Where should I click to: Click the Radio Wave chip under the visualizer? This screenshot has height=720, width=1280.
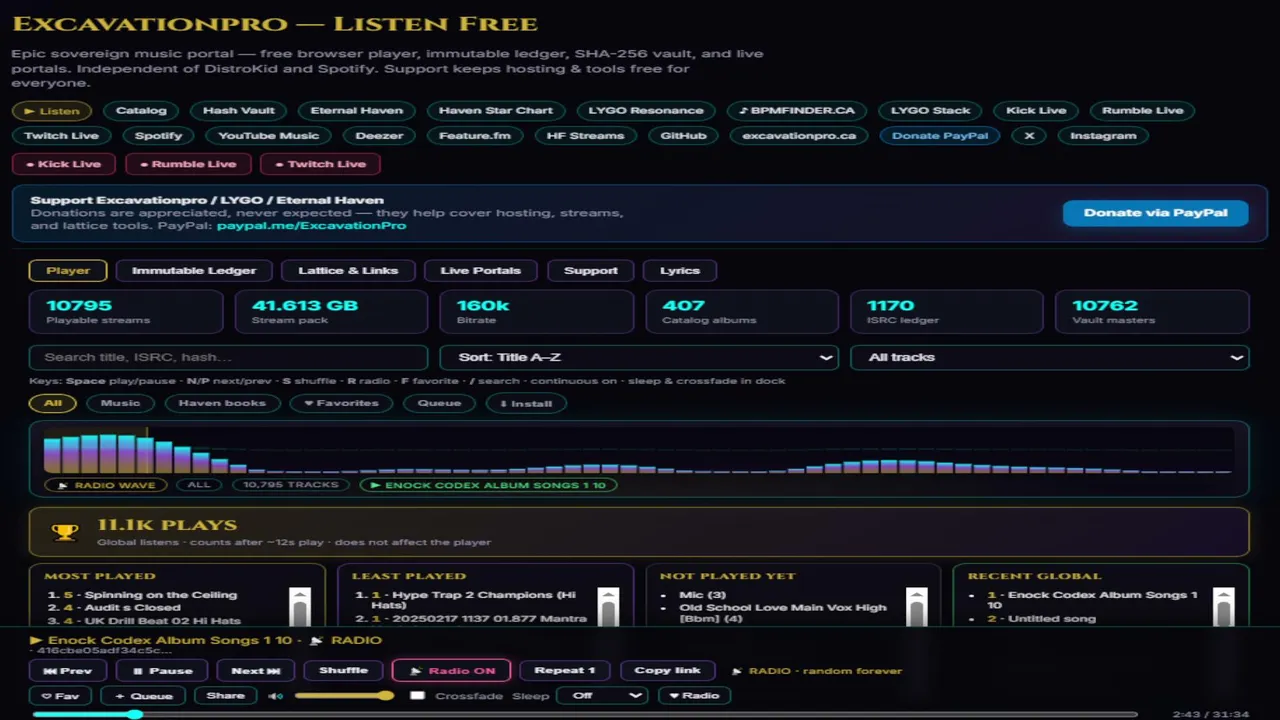pyautogui.click(x=107, y=485)
